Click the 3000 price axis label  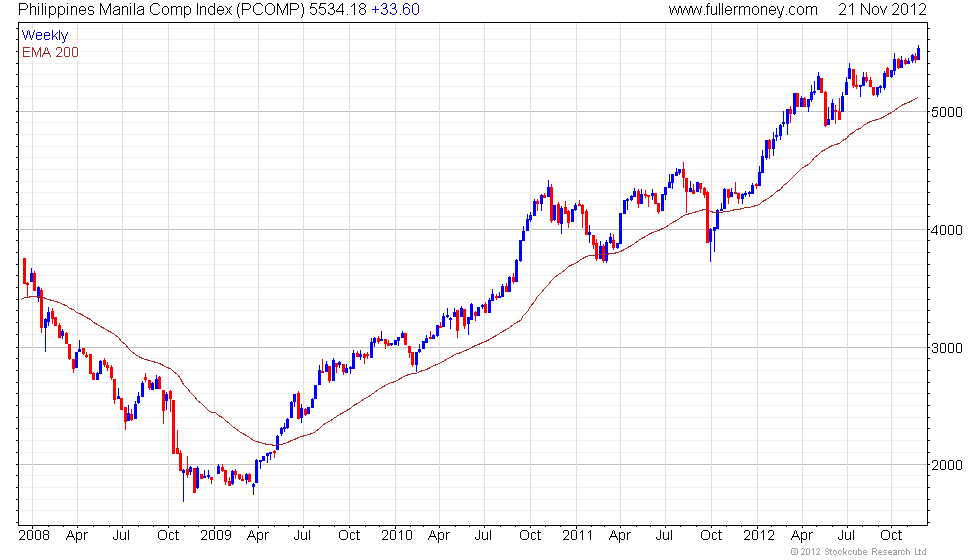(947, 348)
